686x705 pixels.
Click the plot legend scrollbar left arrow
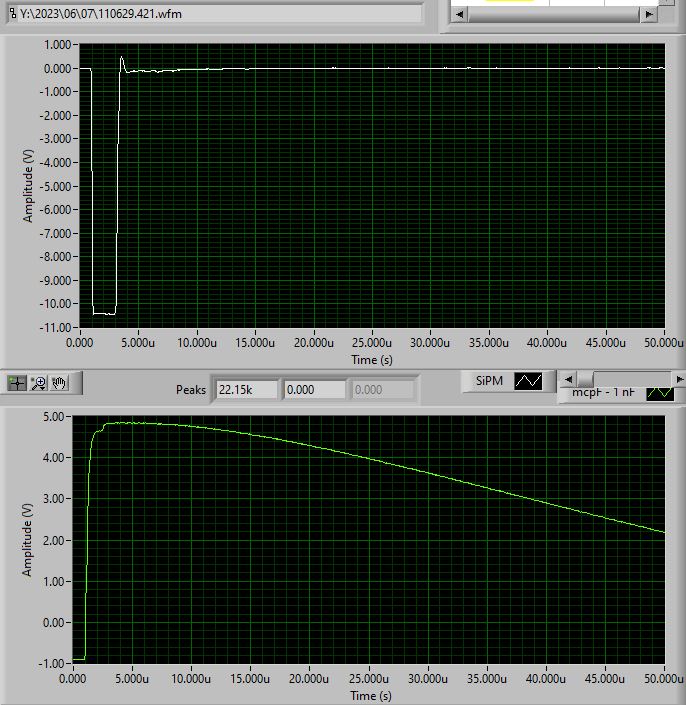pos(568,379)
